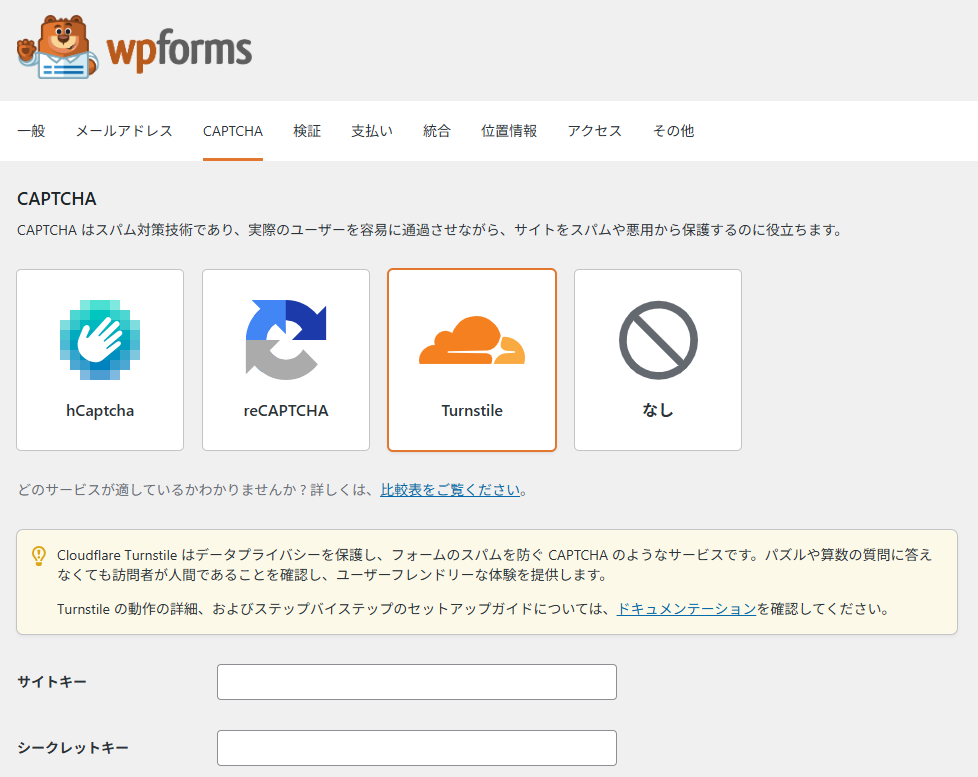Click the 'CAPTCHA はスパム対策技術' description text
The image size is (978, 777).
tap(430, 230)
